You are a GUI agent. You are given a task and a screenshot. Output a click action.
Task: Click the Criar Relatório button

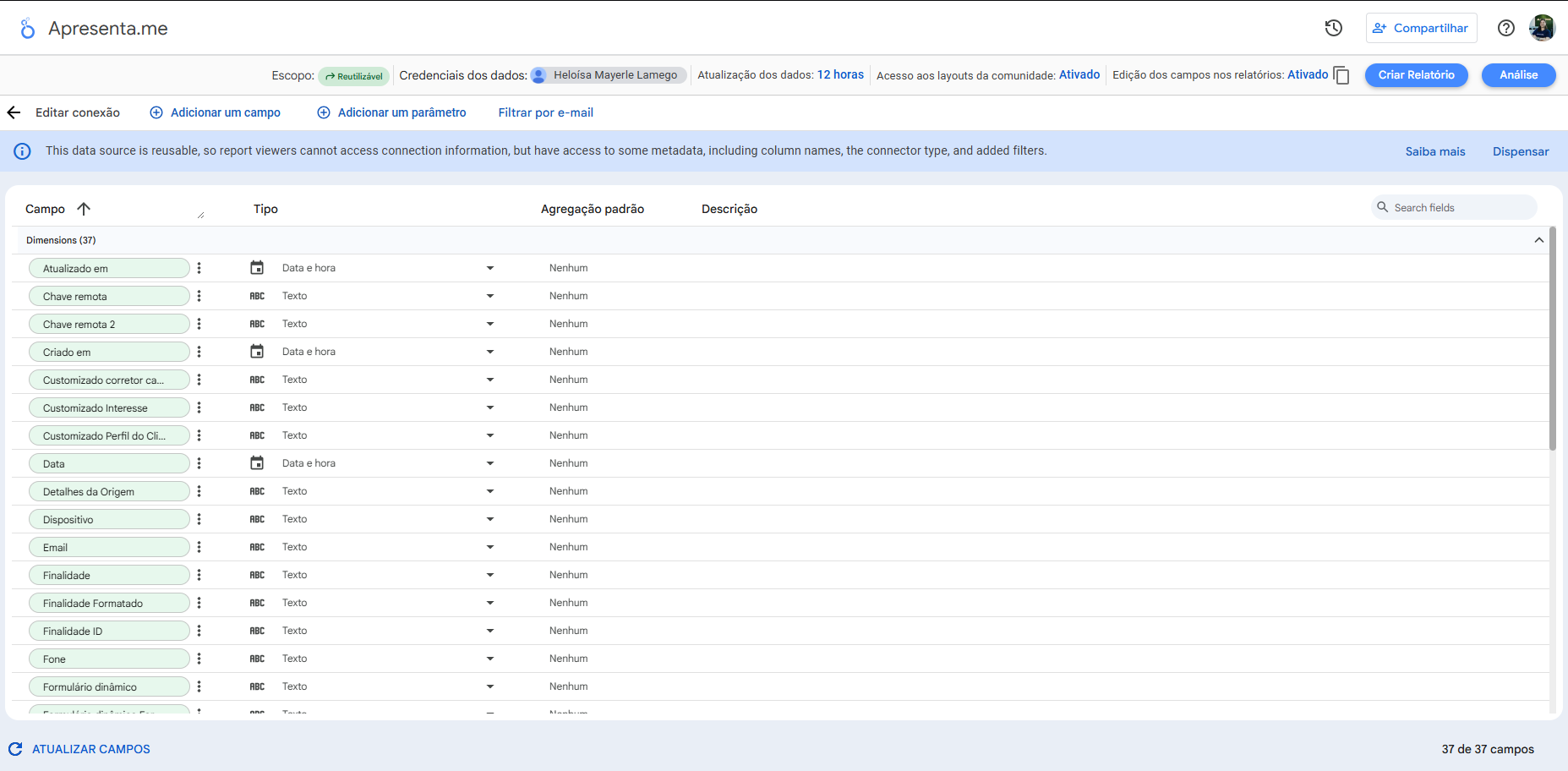point(1416,75)
